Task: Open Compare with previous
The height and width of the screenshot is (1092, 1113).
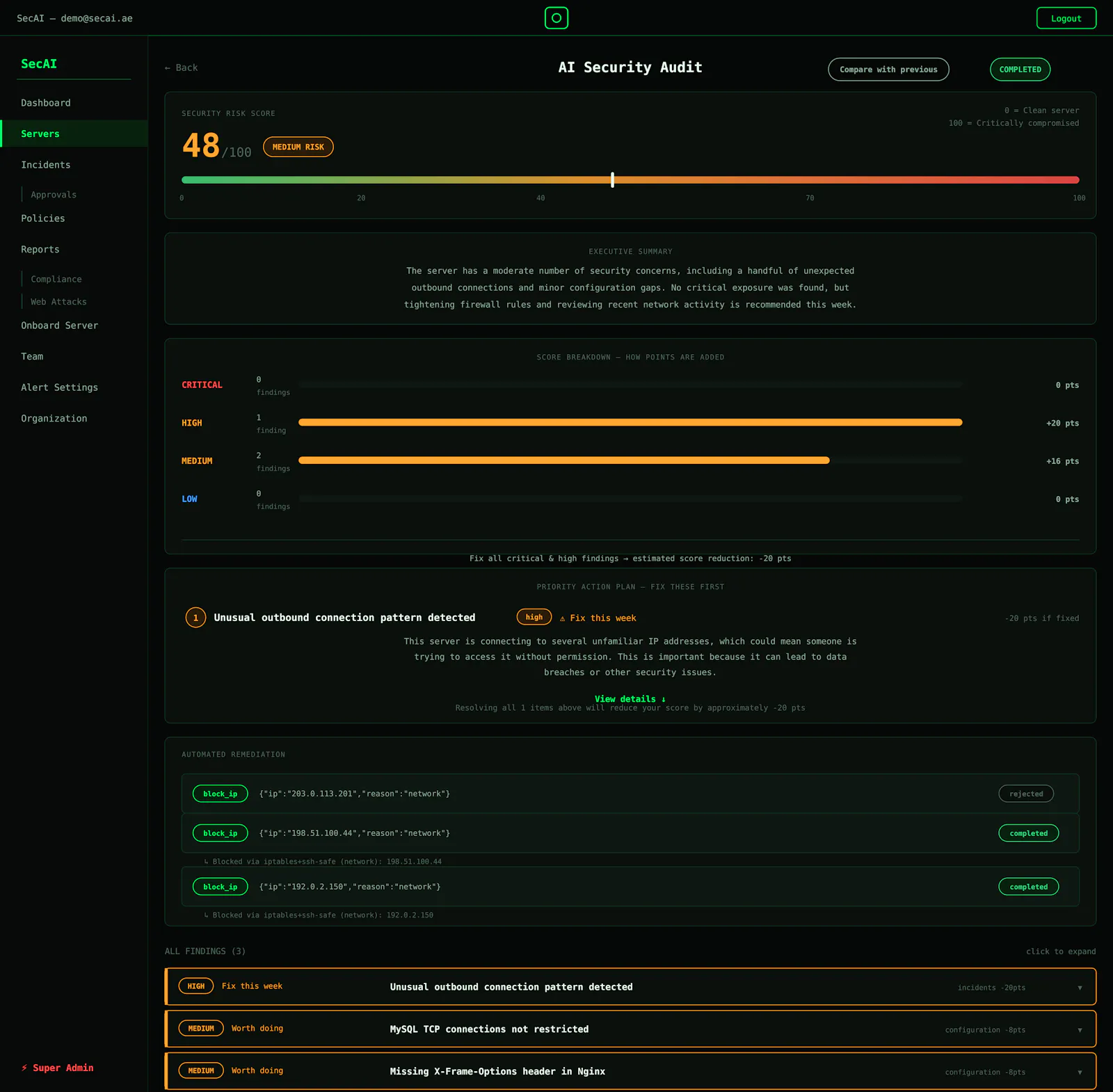Action: (888, 70)
